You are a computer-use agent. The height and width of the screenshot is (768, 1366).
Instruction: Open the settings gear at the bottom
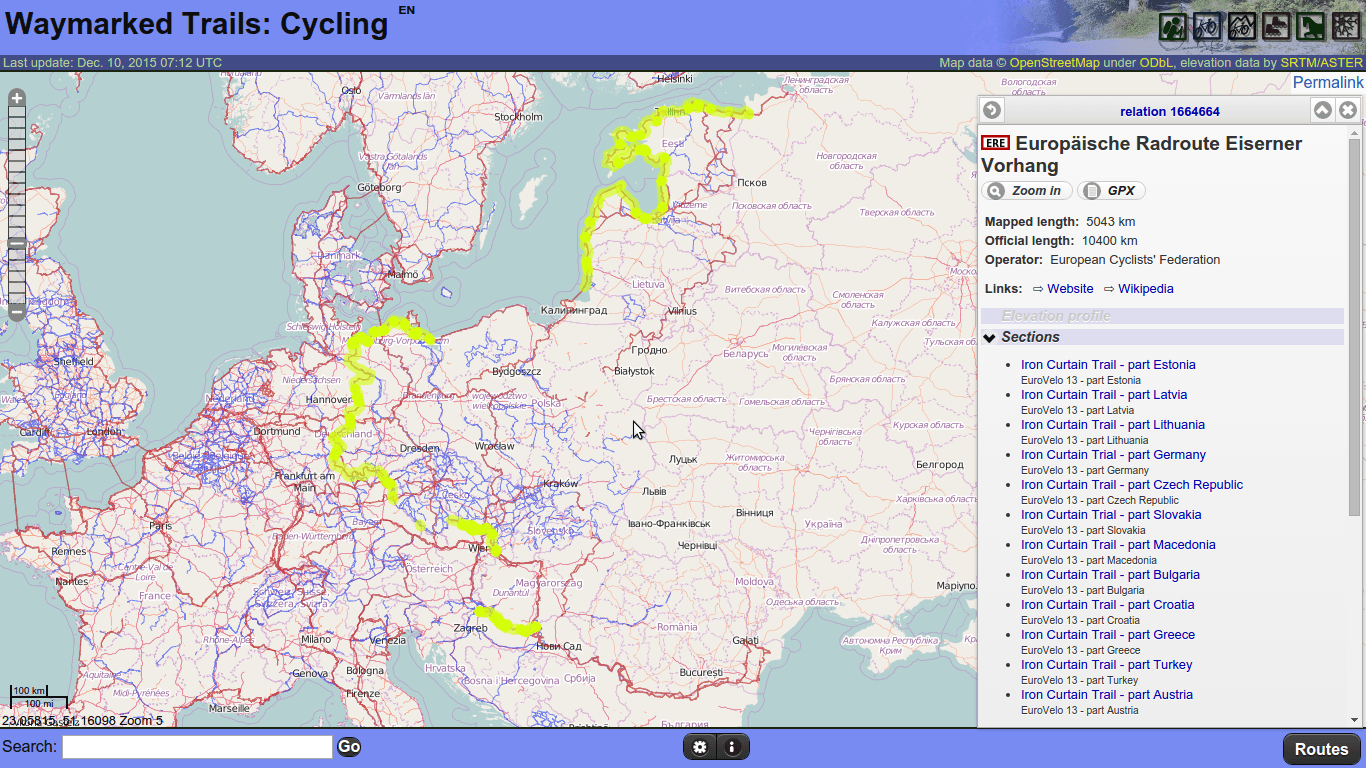click(x=700, y=746)
